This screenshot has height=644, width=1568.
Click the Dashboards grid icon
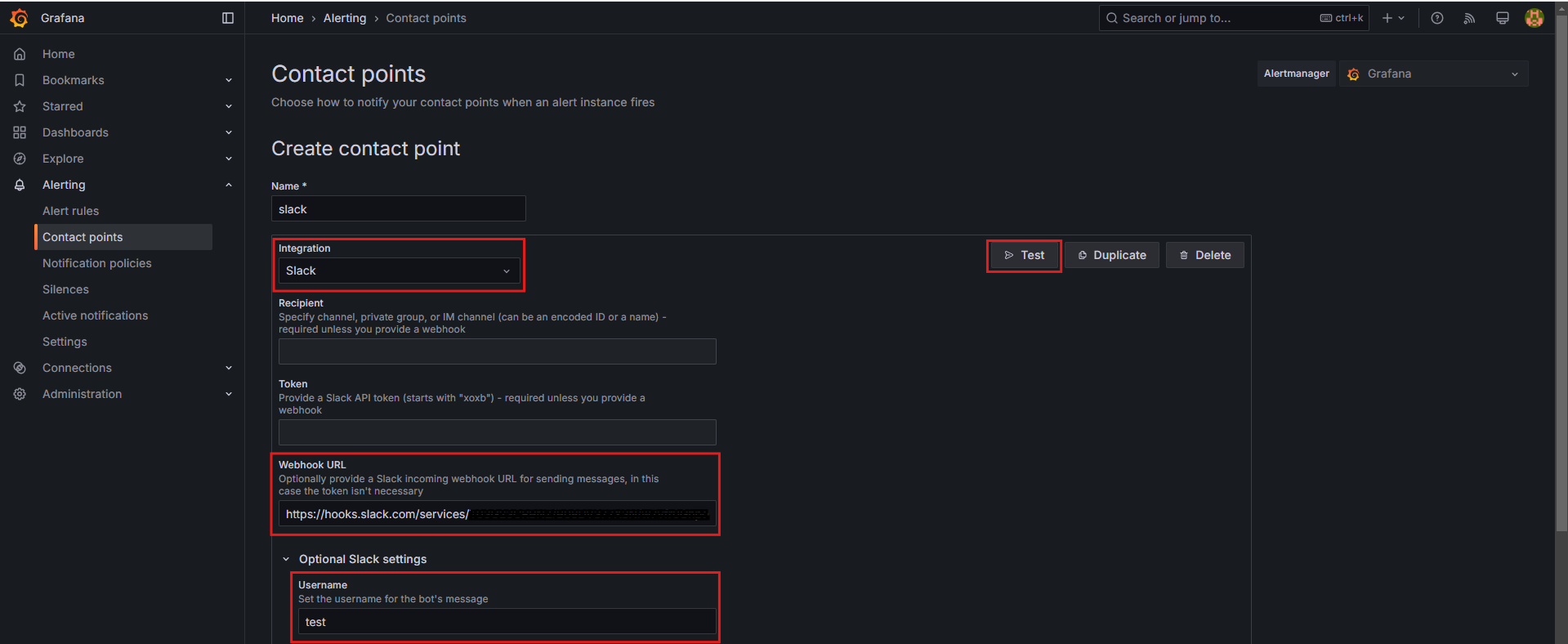point(20,132)
